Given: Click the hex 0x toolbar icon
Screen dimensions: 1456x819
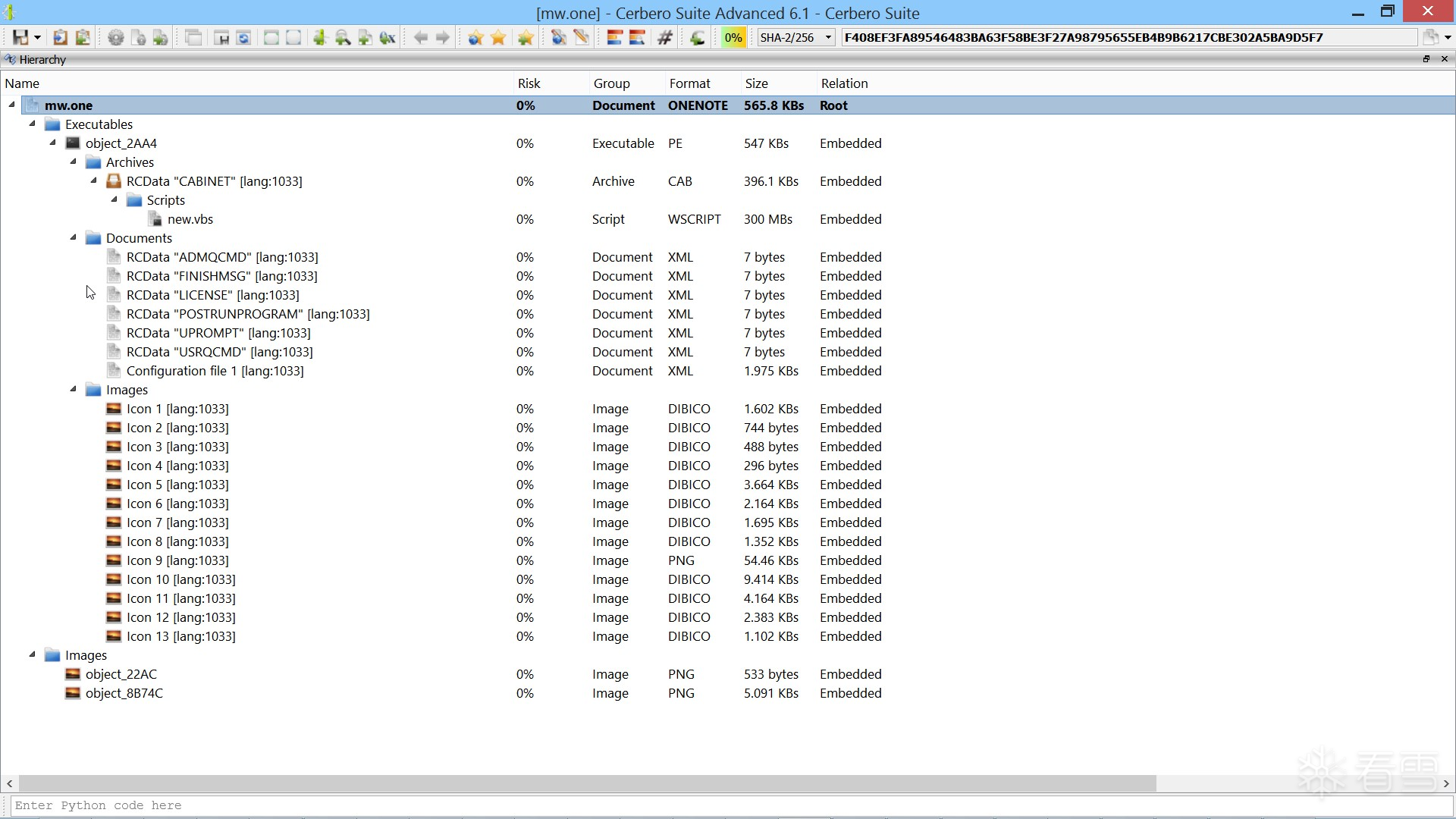Looking at the screenshot, I should [x=388, y=37].
